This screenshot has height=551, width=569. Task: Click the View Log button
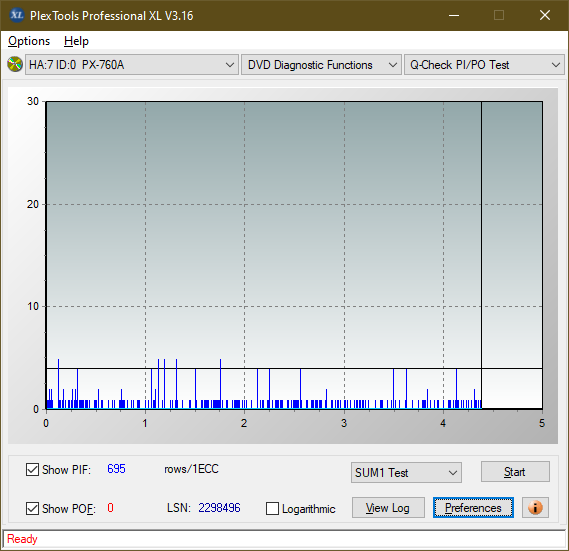point(388,507)
